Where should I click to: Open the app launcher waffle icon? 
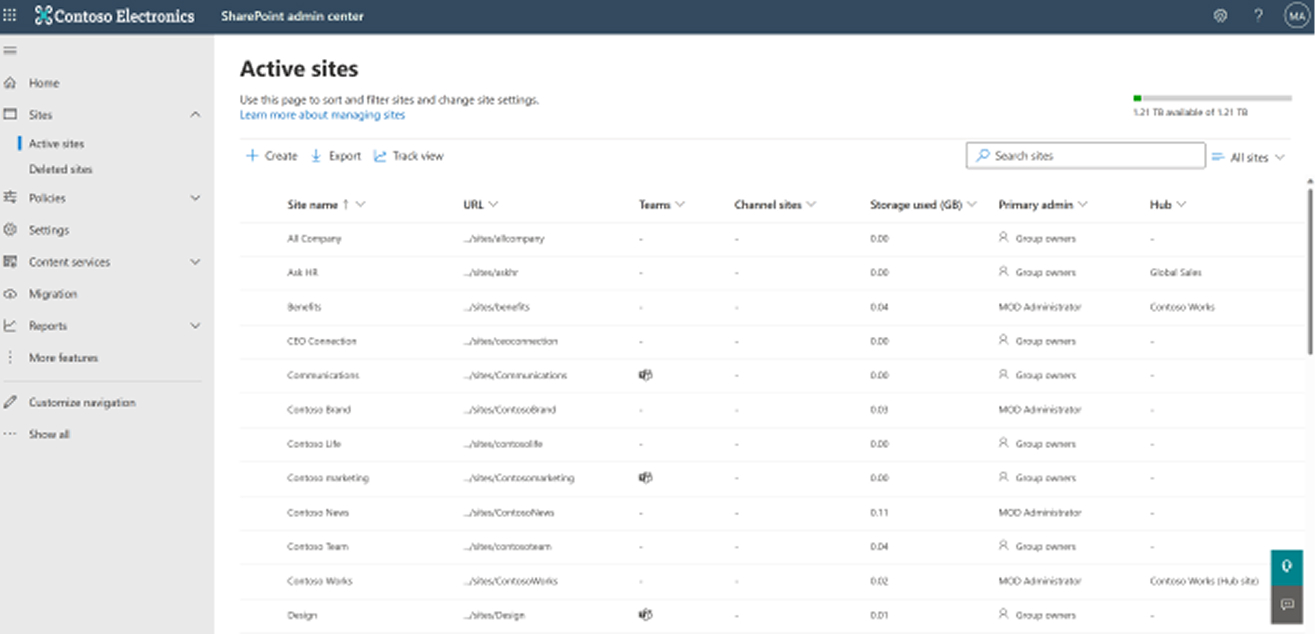click(10, 16)
